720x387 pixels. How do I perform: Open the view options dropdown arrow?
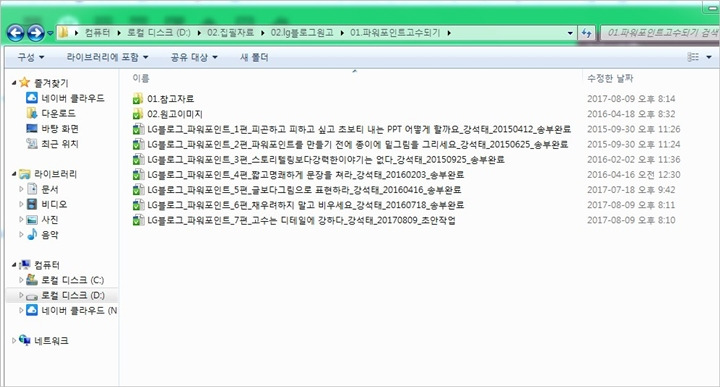click(709, 57)
